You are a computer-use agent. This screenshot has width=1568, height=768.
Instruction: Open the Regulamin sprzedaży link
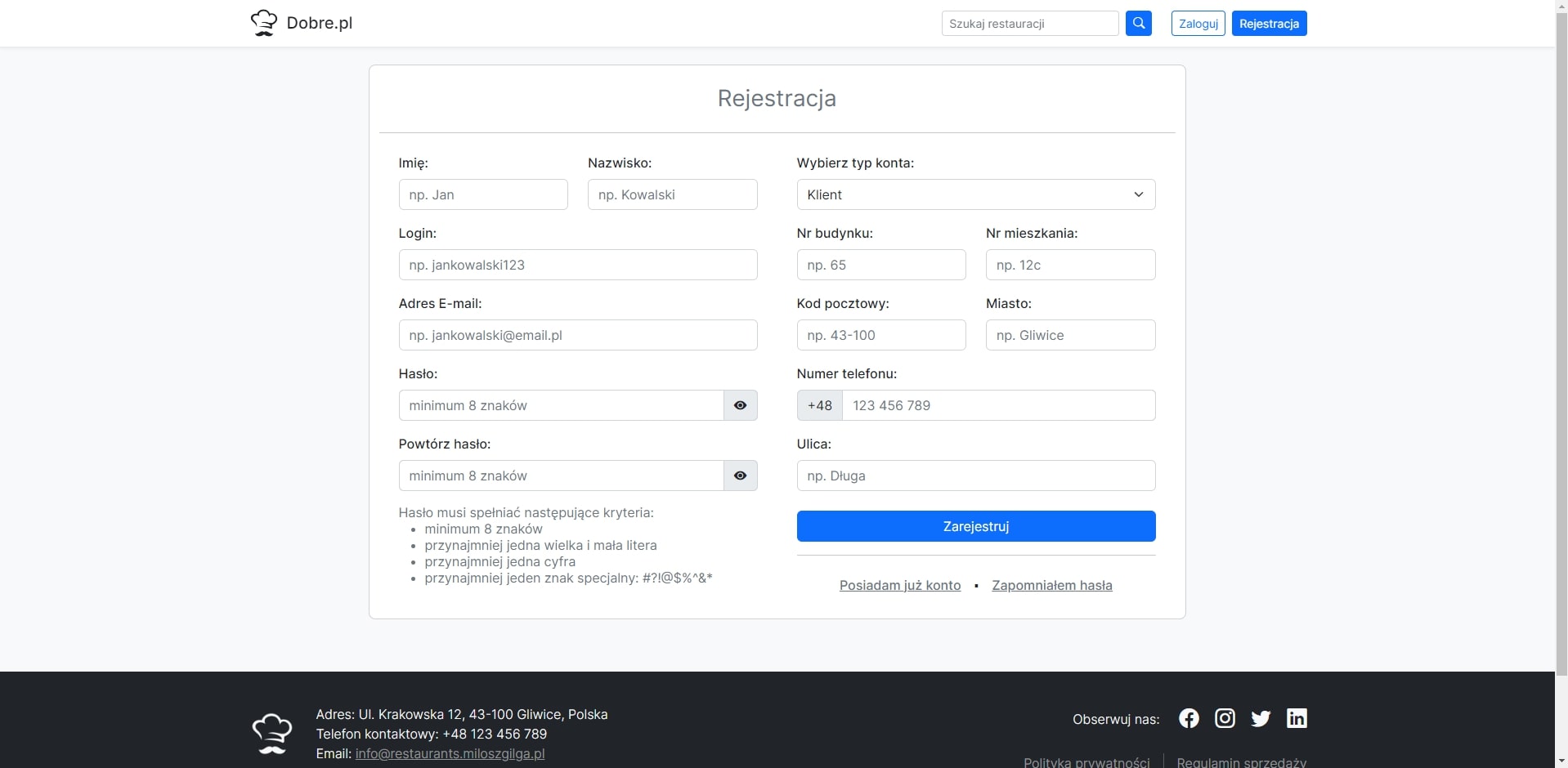(1241, 761)
